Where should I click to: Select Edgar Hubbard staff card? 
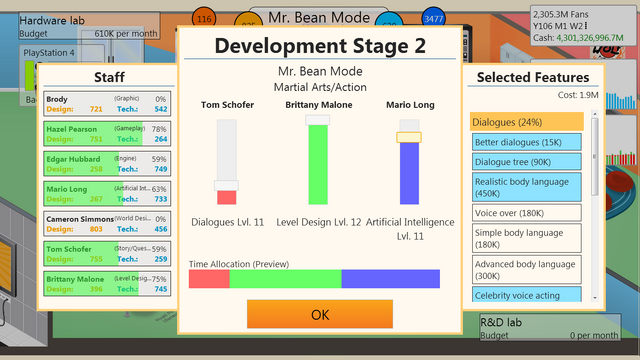click(x=107, y=164)
